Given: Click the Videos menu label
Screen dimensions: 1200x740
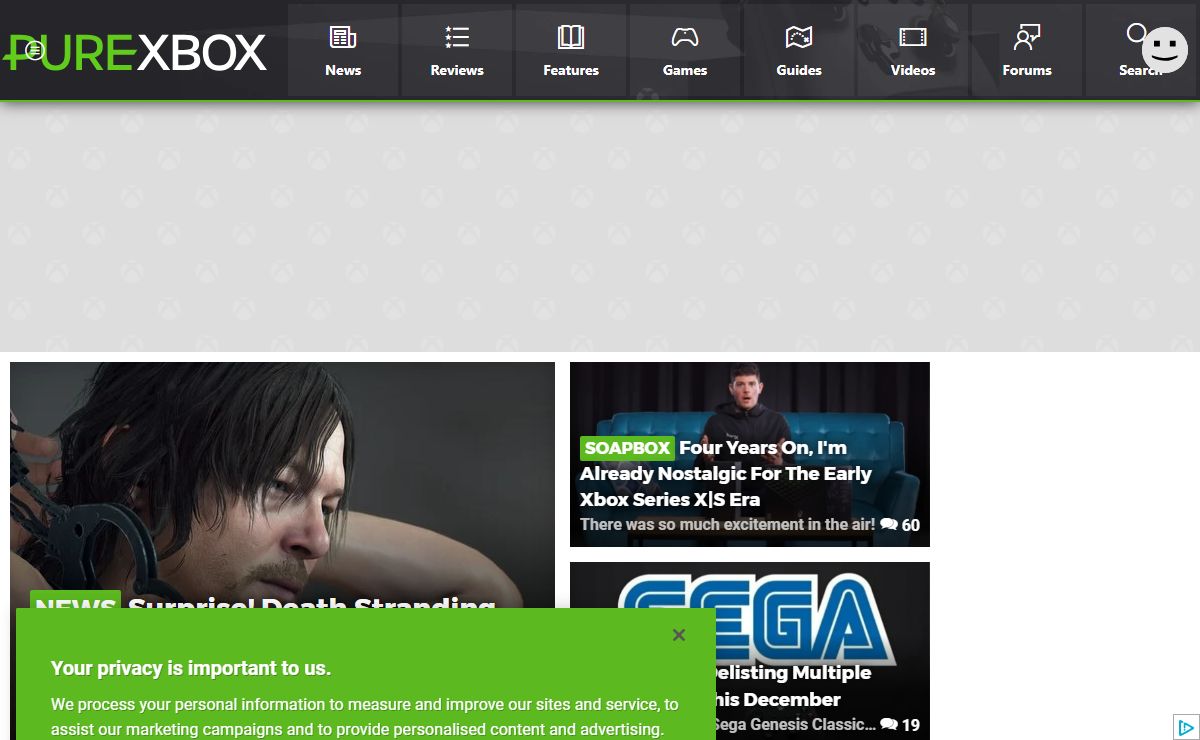Looking at the screenshot, I should (x=913, y=70).
